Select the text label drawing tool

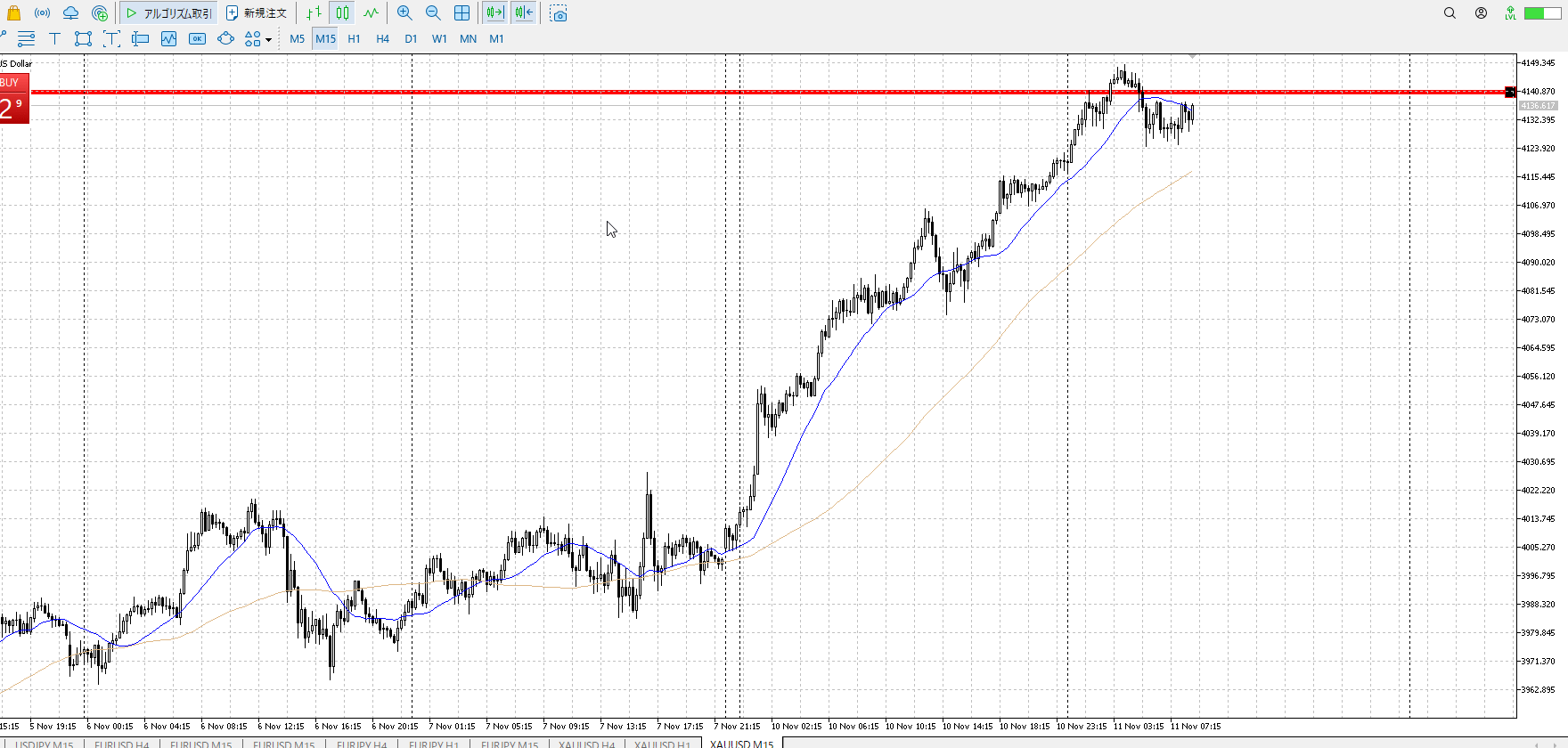[x=54, y=38]
